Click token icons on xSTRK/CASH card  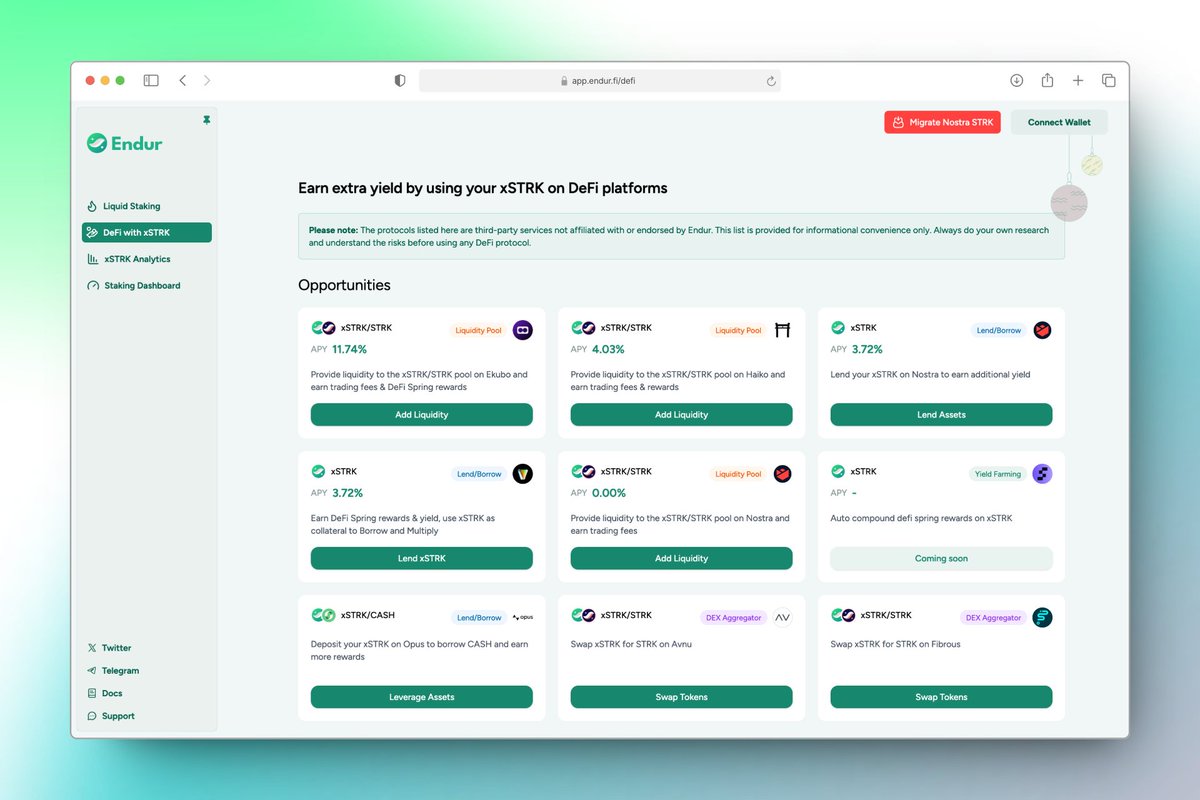coord(323,615)
